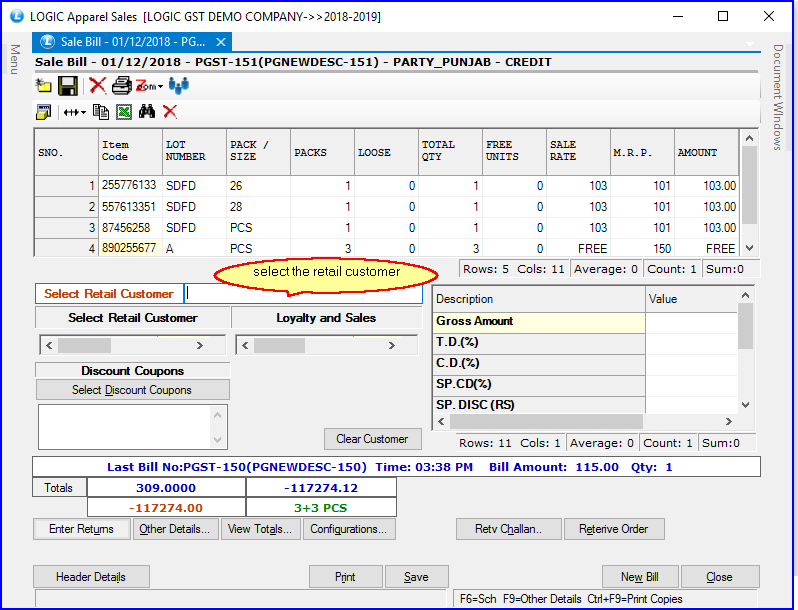Click the Select Retail Customer column header
The image size is (798, 610).
[133, 318]
